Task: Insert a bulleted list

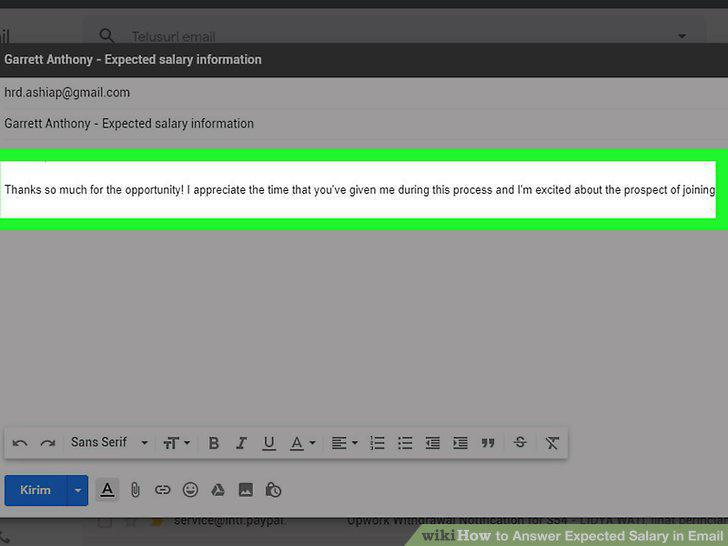Action: click(x=405, y=443)
